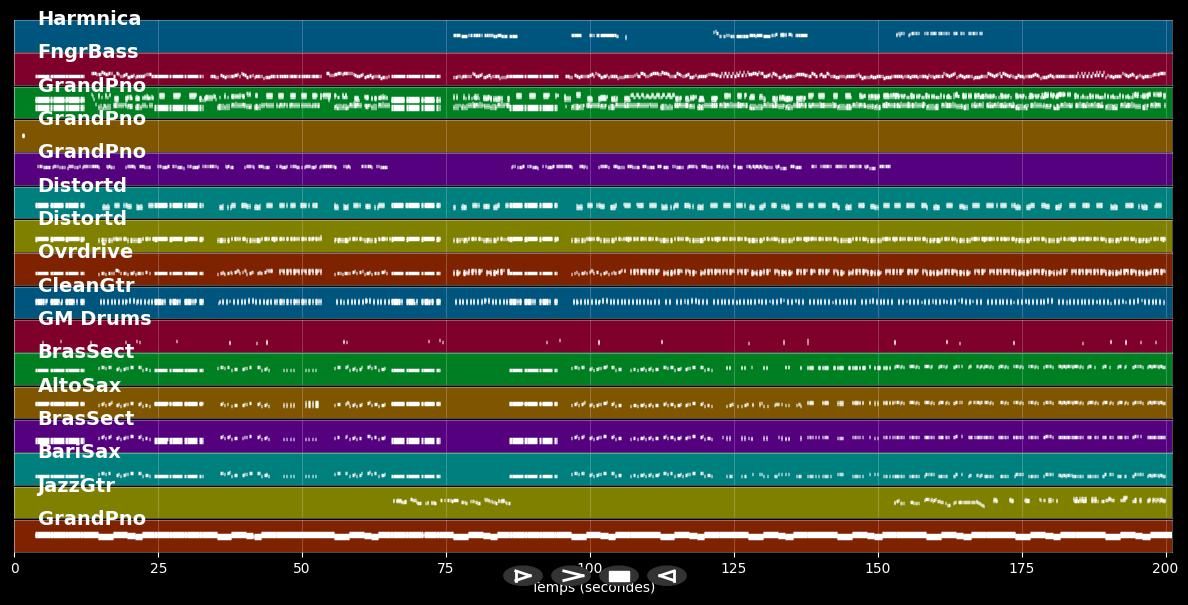The height and width of the screenshot is (605, 1188).
Task: Click the CleanGtr track label
Action: click(86, 286)
